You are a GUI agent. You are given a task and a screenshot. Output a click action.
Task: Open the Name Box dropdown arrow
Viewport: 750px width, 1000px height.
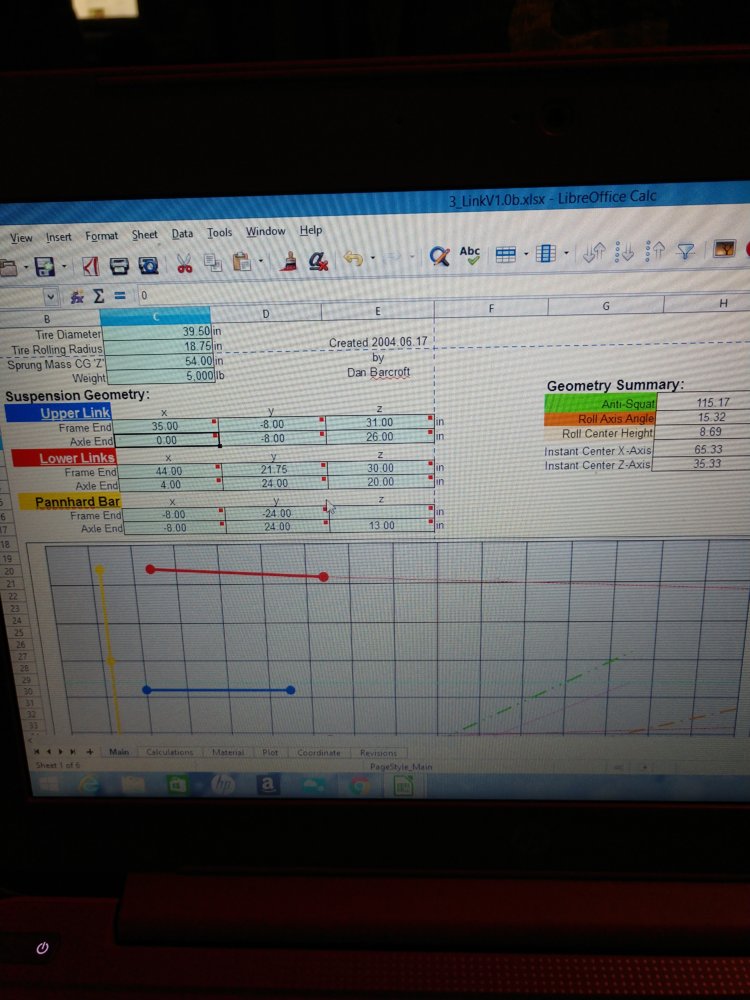(50, 297)
